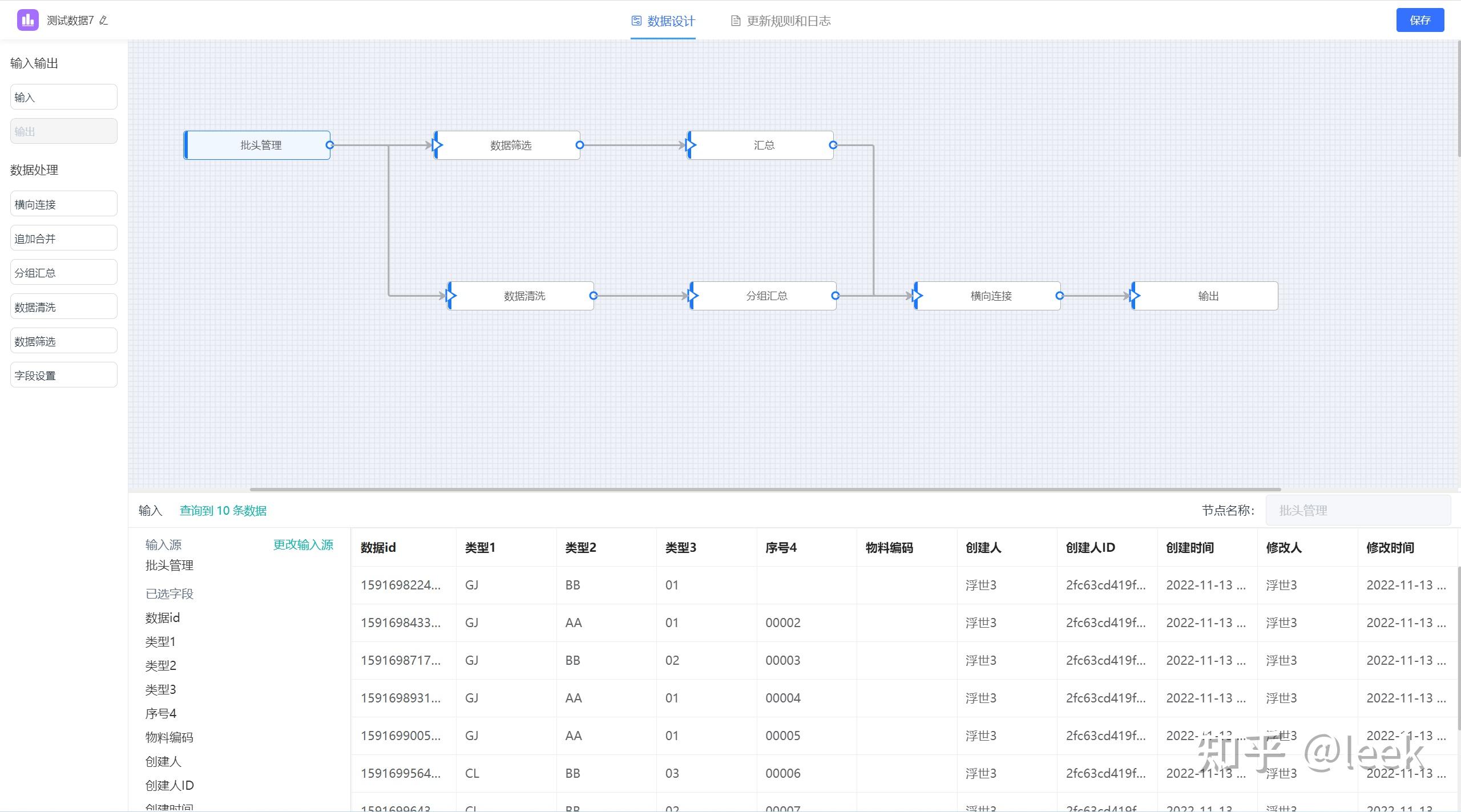Screen dimensions: 1461x812
Task: Click output port circle on 数据清洗 node
Action: [x=594, y=296]
